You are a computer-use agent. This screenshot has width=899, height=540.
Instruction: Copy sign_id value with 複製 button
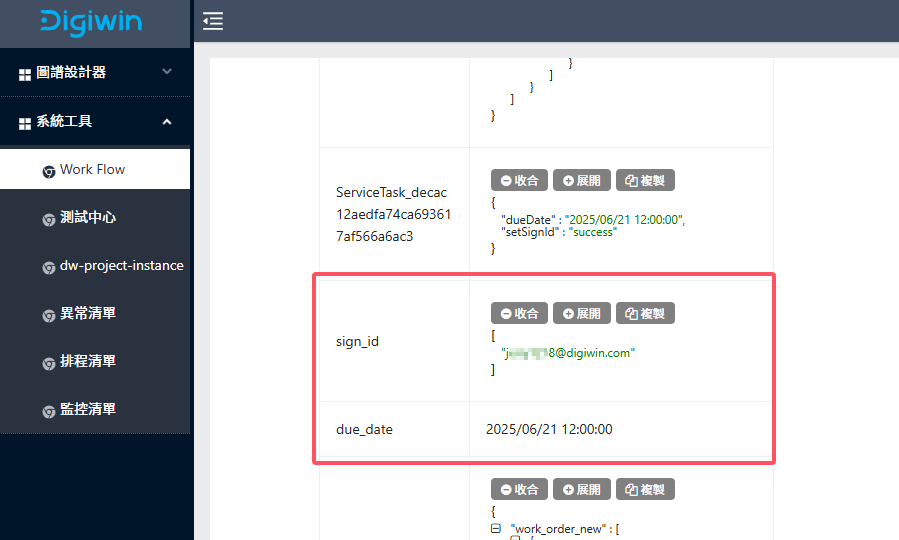[645, 314]
